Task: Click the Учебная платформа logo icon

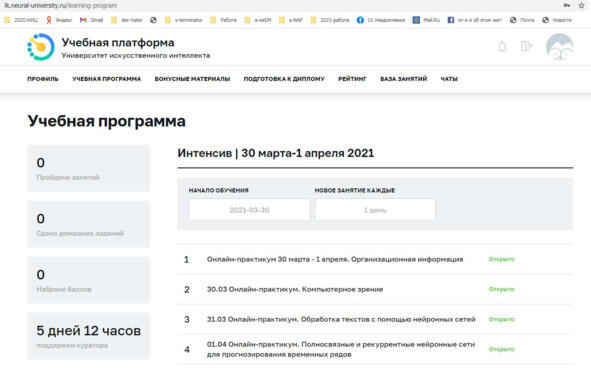Action: [x=41, y=47]
